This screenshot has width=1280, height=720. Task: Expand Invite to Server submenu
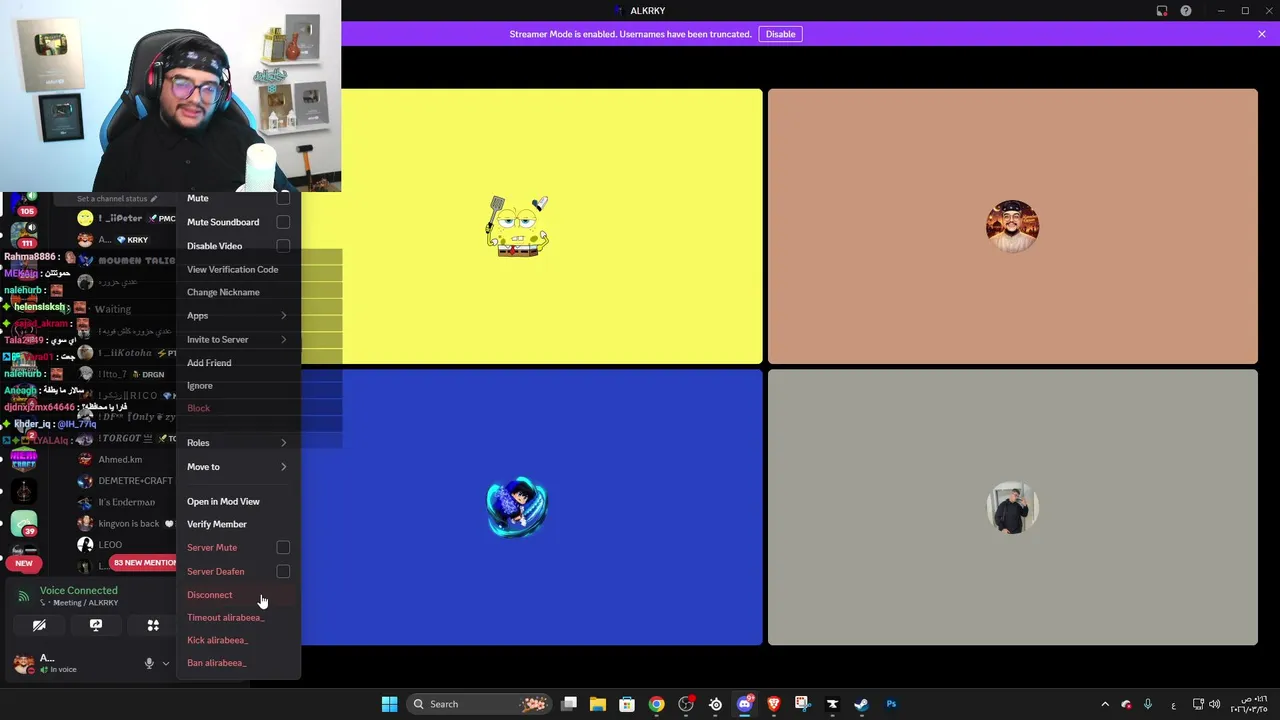pyautogui.click(x=238, y=340)
